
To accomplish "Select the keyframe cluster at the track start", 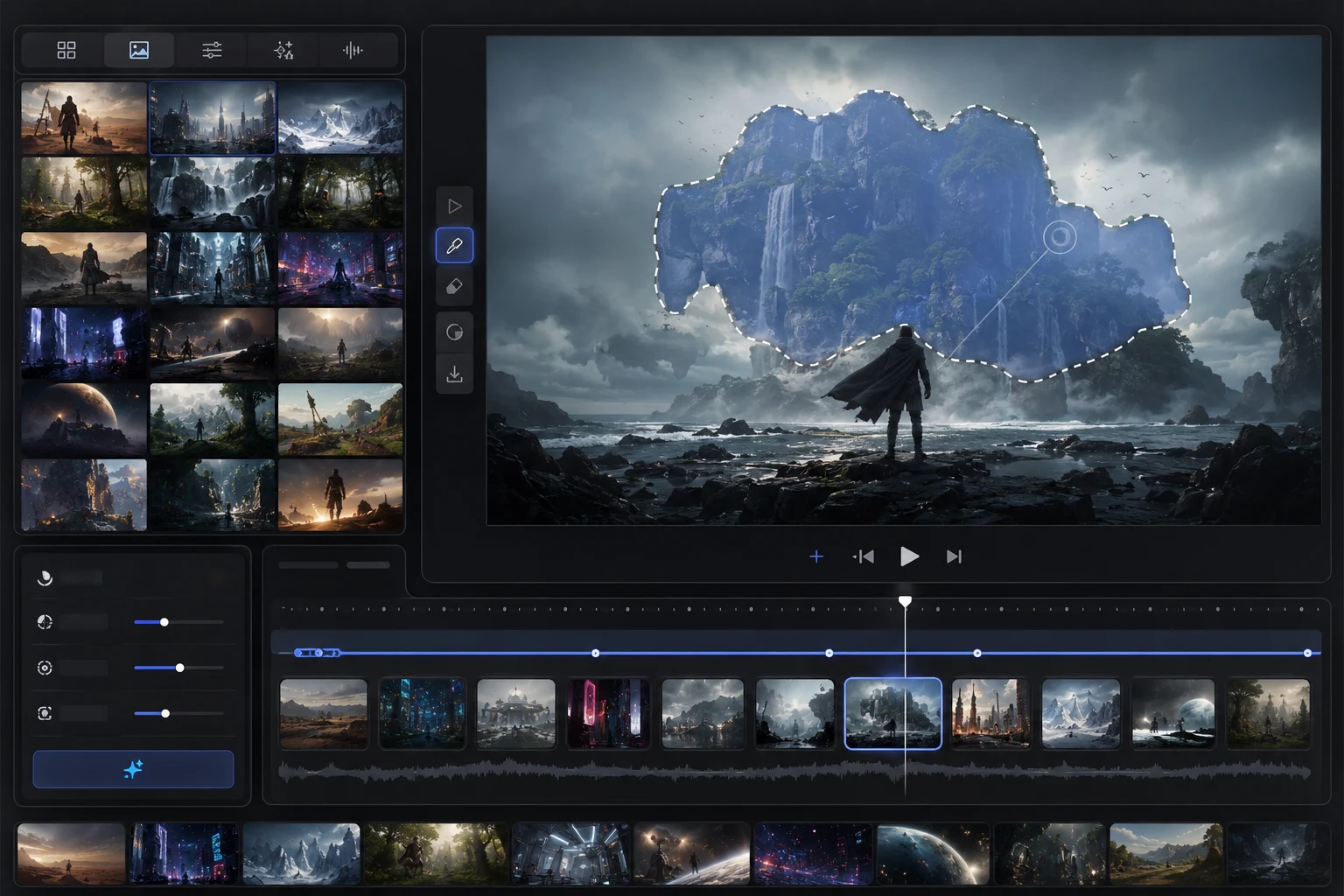I will pyautogui.click(x=317, y=653).
